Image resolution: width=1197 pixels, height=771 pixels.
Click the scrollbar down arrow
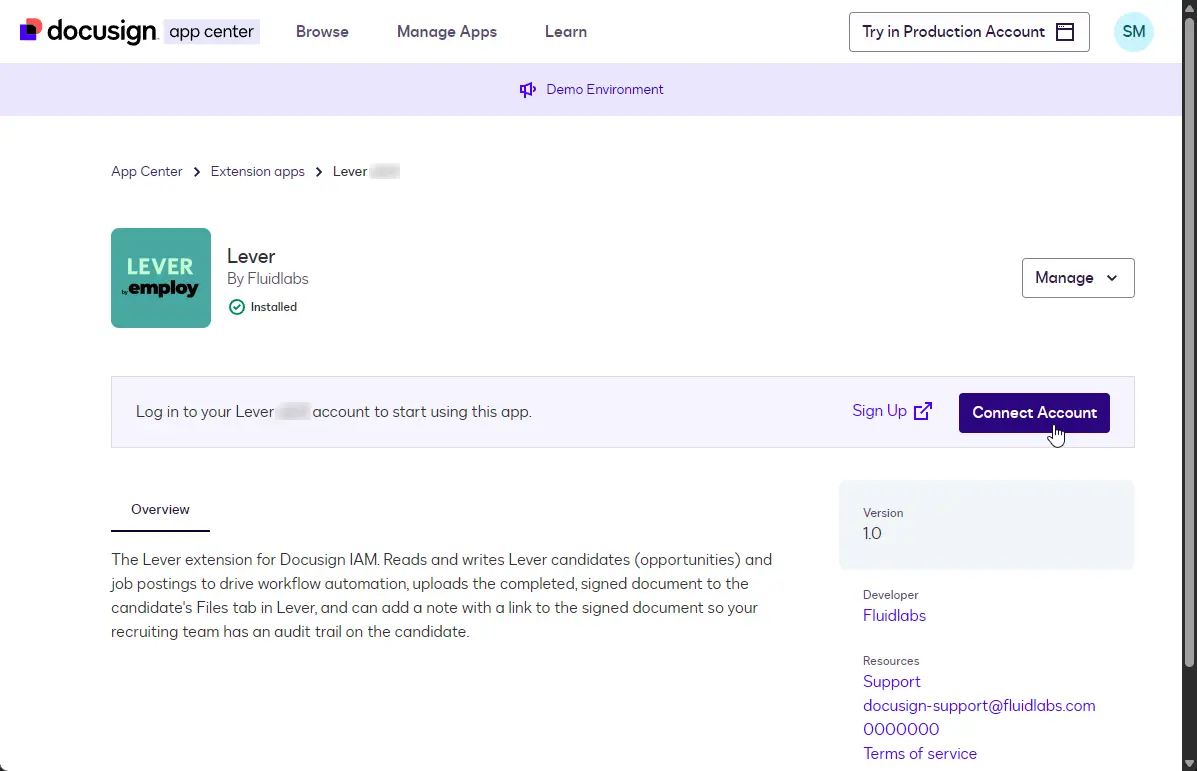[x=1189, y=763]
